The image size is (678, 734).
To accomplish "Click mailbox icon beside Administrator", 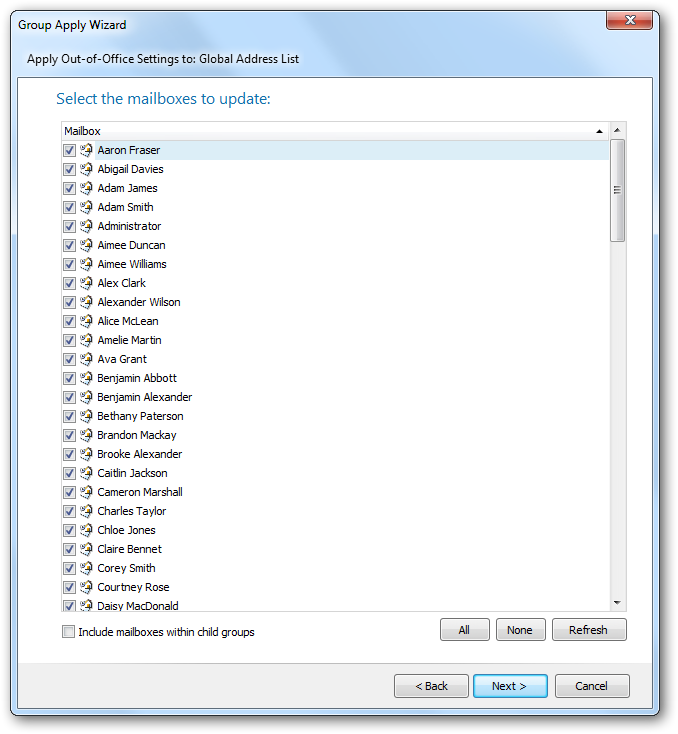I will (x=86, y=226).
